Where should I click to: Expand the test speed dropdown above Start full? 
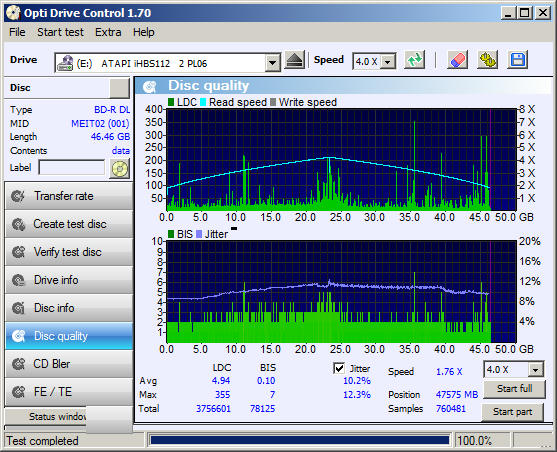click(536, 370)
